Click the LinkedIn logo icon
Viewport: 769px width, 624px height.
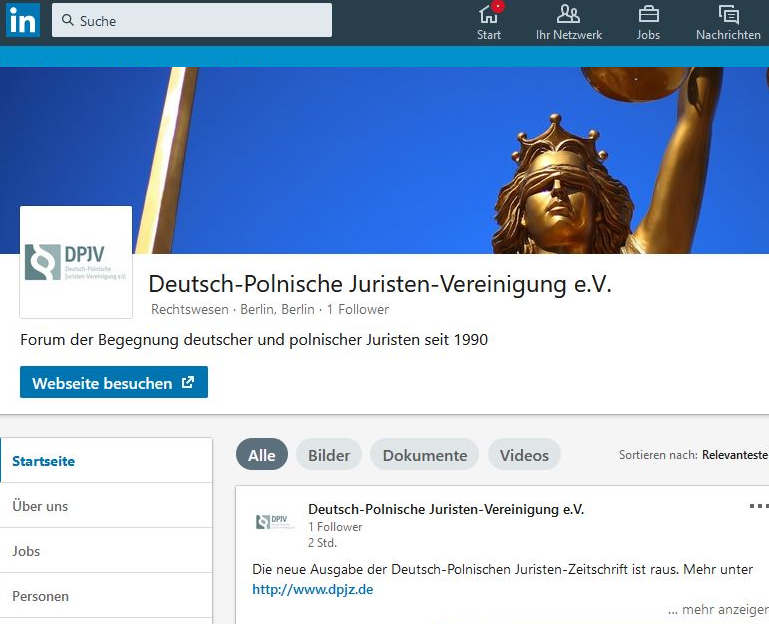pyautogui.click(x=23, y=20)
